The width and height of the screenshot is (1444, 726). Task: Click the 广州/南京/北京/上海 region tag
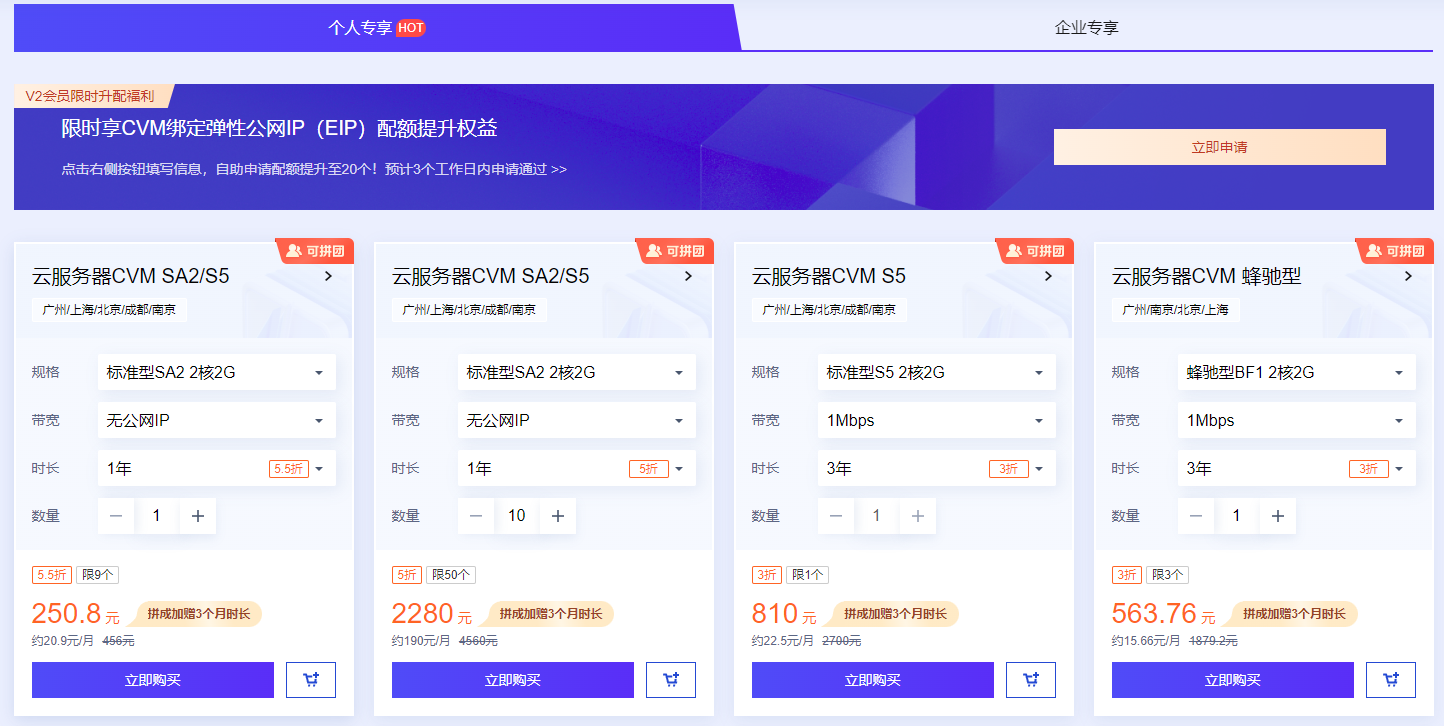click(1176, 310)
